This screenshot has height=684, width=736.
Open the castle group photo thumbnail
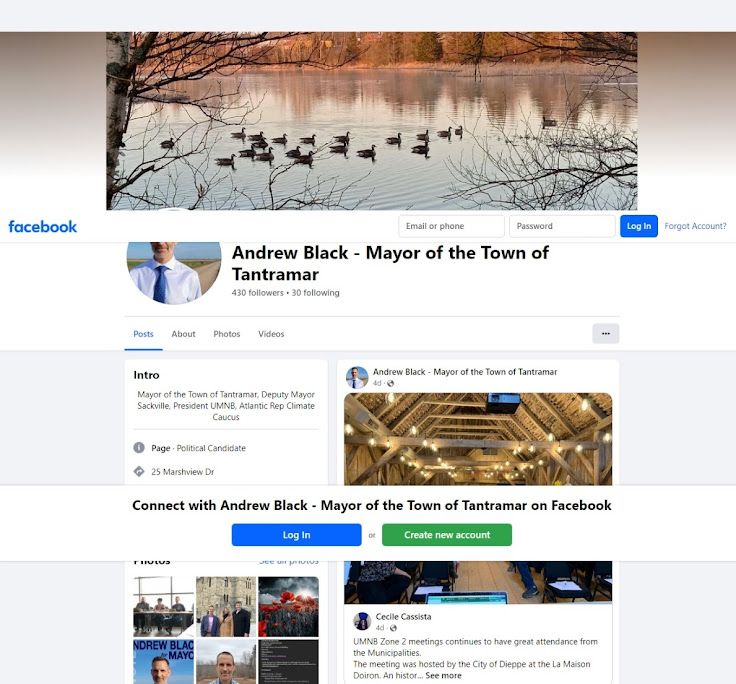click(x=226, y=607)
